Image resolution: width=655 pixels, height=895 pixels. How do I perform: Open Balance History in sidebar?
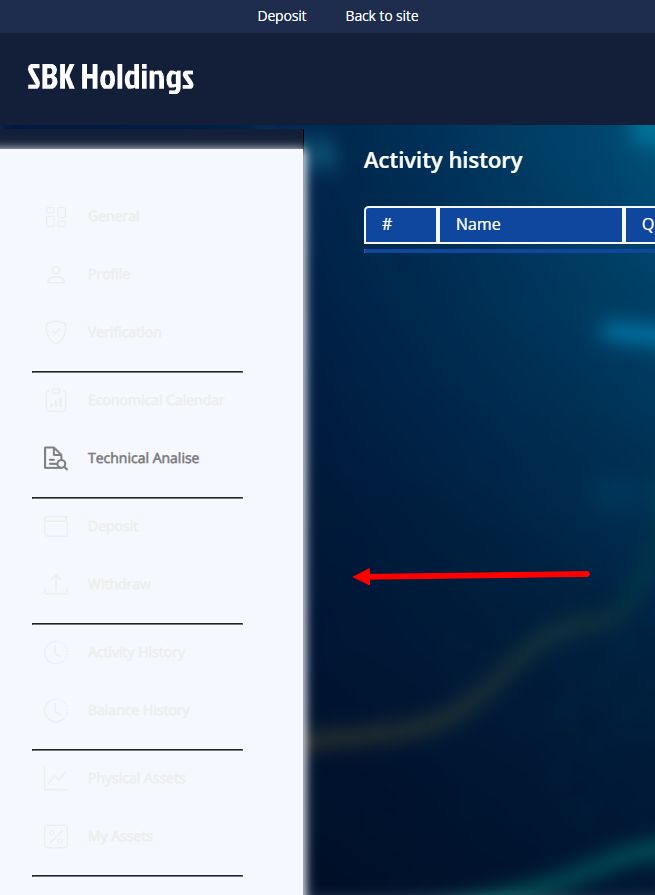click(x=139, y=710)
